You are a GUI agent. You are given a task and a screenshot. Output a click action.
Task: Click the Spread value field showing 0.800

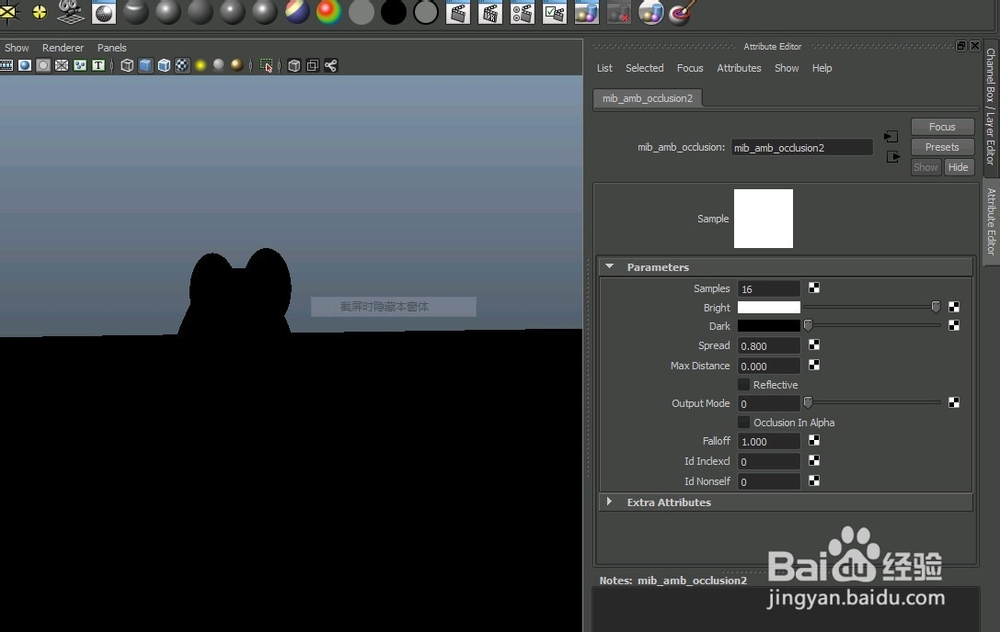tap(768, 346)
